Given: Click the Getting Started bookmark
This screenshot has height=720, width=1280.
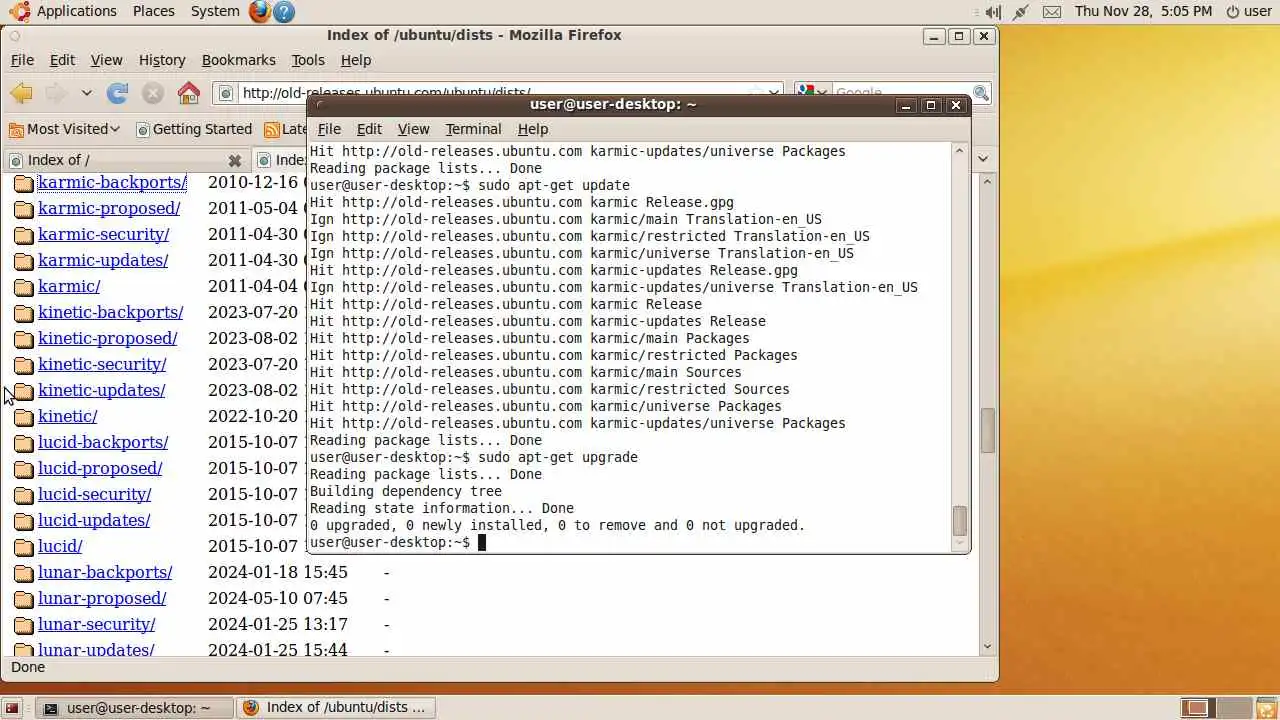Looking at the screenshot, I should 194,129.
